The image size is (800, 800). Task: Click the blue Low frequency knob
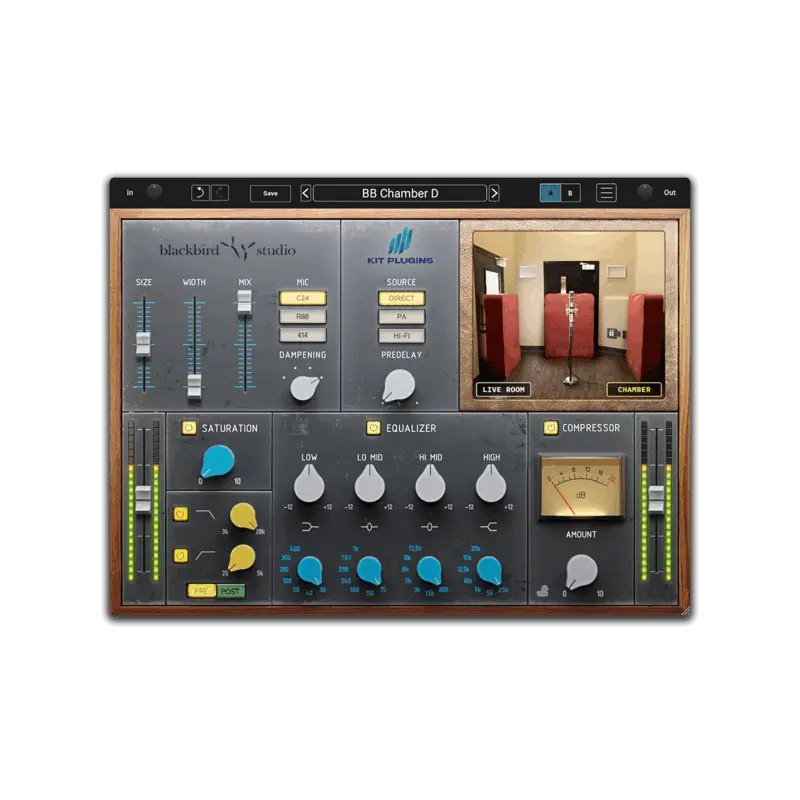pos(310,570)
